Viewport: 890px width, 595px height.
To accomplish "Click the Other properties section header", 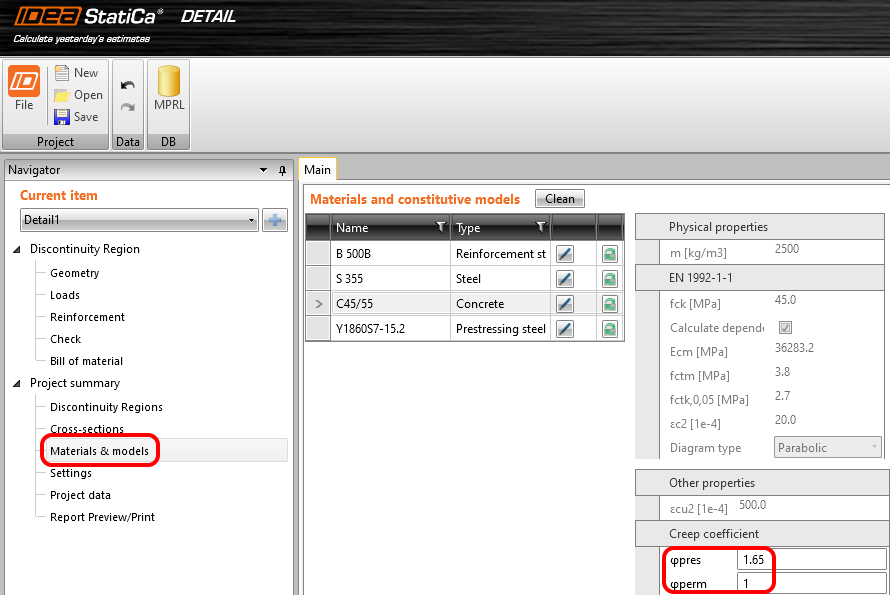I will click(762, 483).
